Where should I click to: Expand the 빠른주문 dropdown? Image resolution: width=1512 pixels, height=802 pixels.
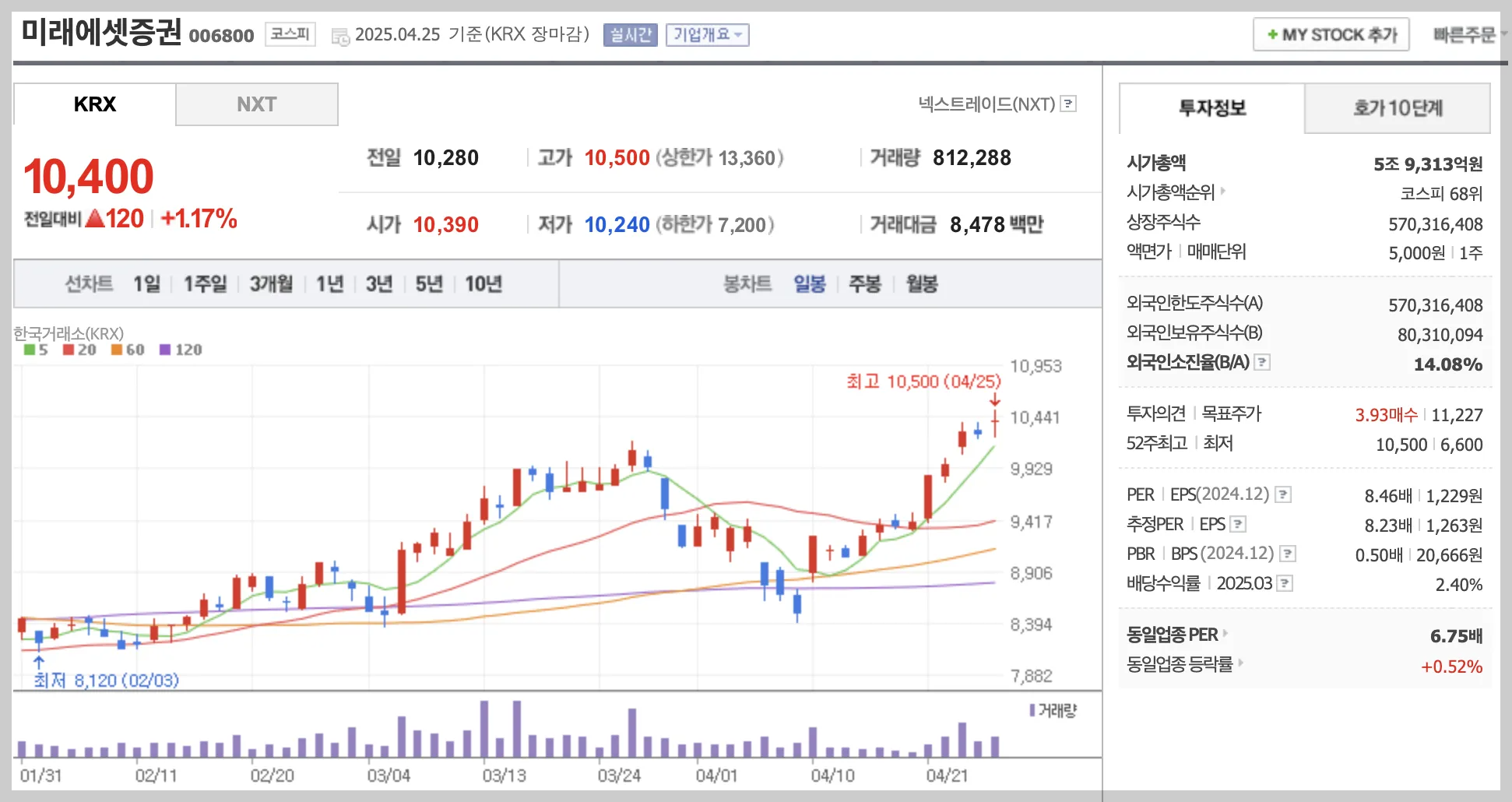[1469, 35]
